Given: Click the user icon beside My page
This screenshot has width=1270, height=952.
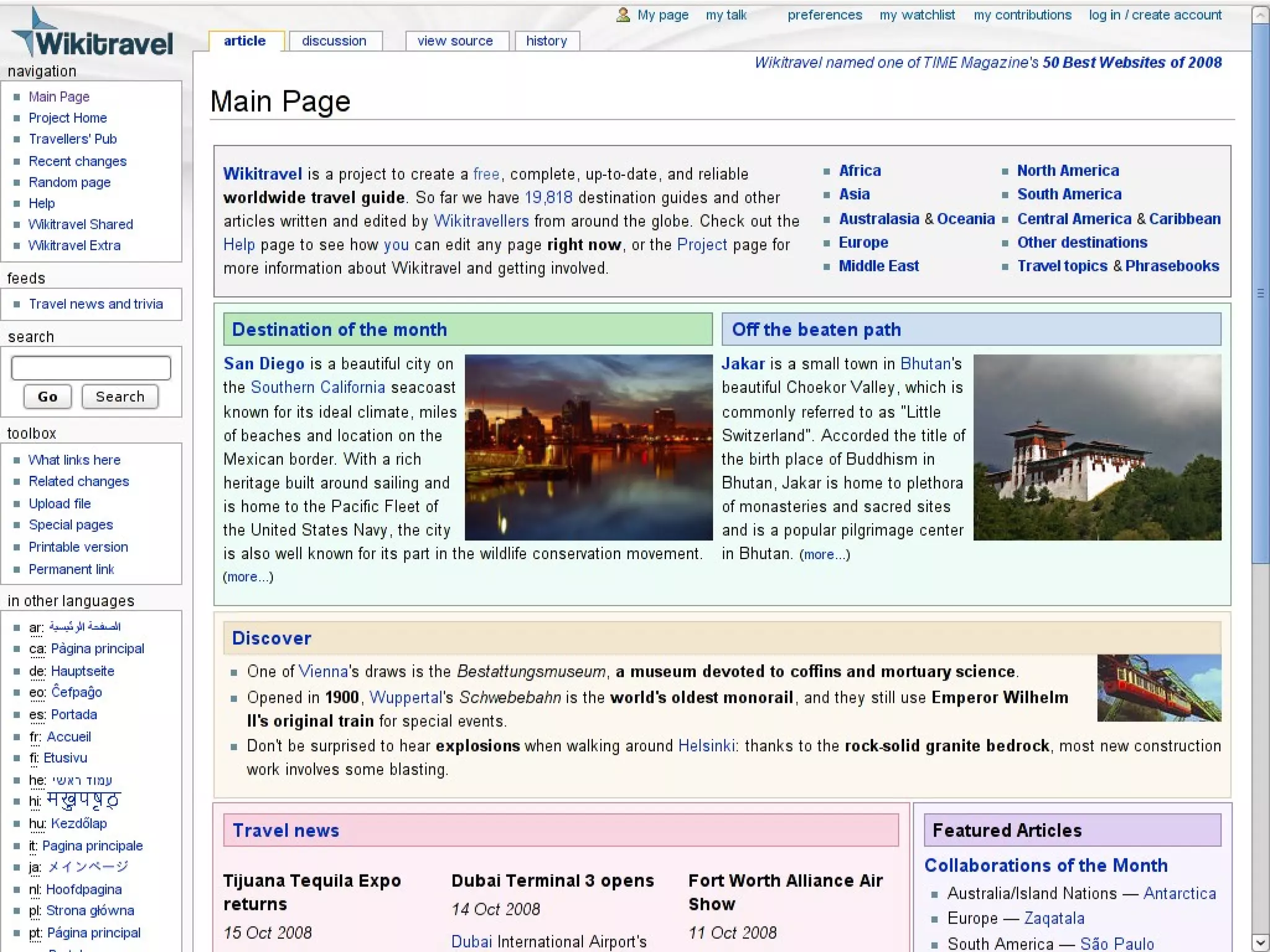Looking at the screenshot, I should point(623,15).
